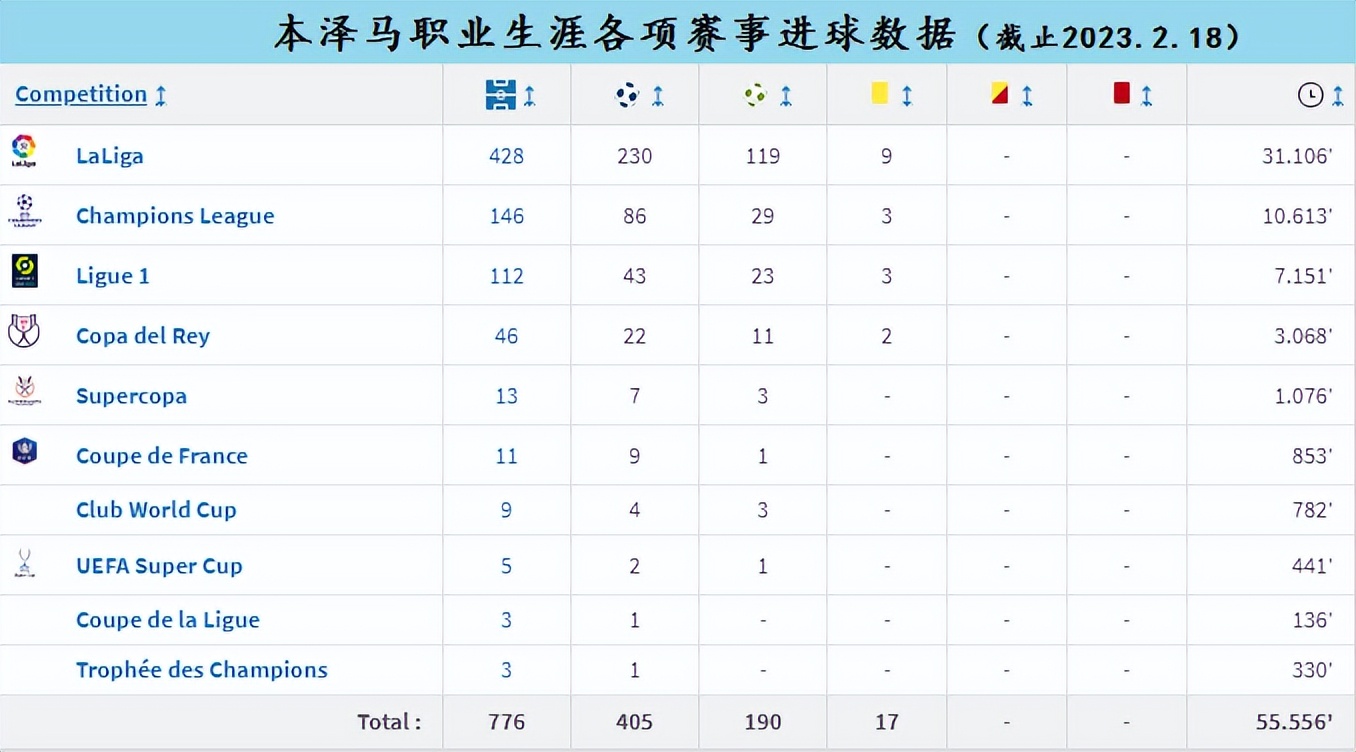Open the Trophée des Champions link
Image resolution: width=1356 pixels, height=752 pixels.
coord(202,670)
